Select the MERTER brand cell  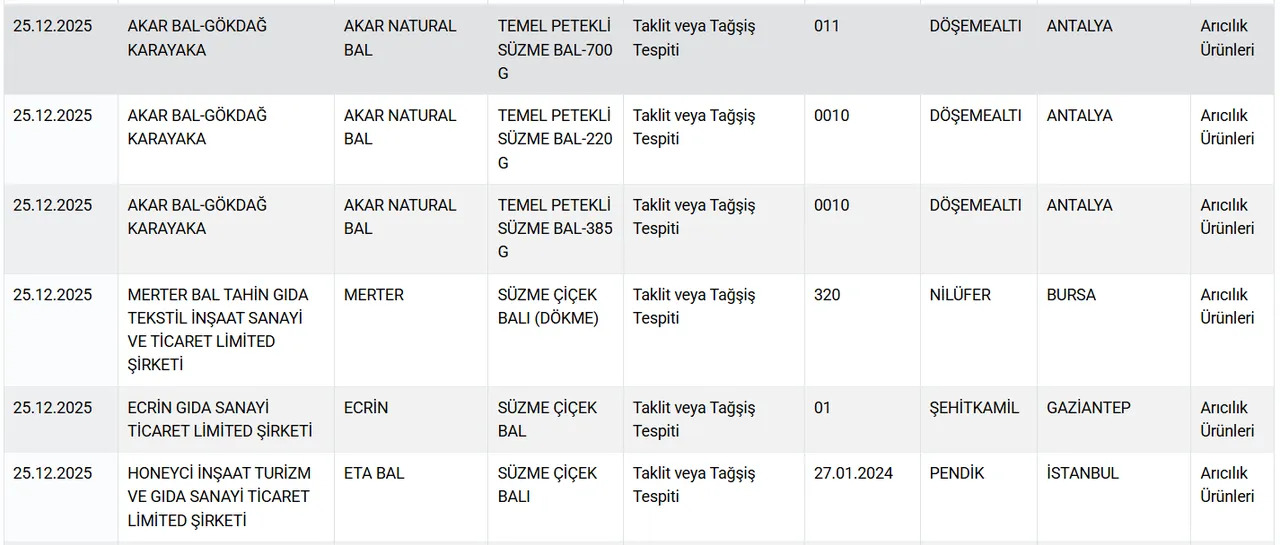point(374,295)
